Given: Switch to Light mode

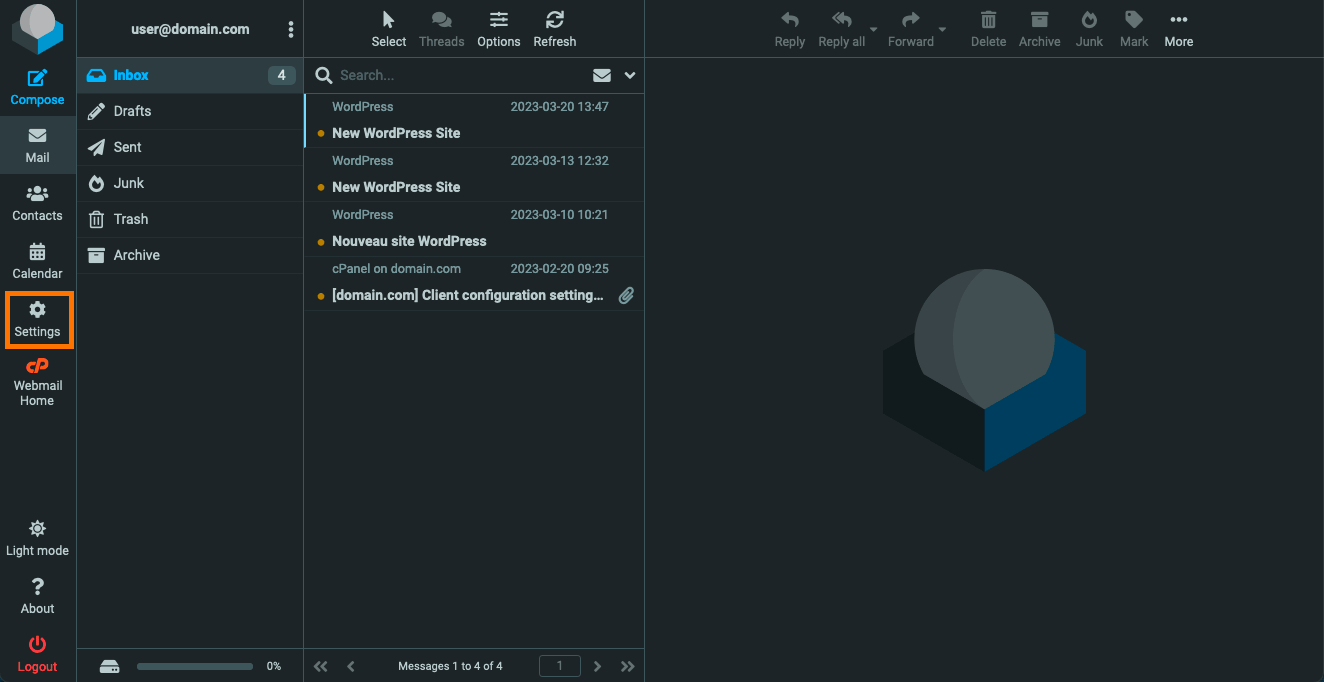Looking at the screenshot, I should point(37,538).
